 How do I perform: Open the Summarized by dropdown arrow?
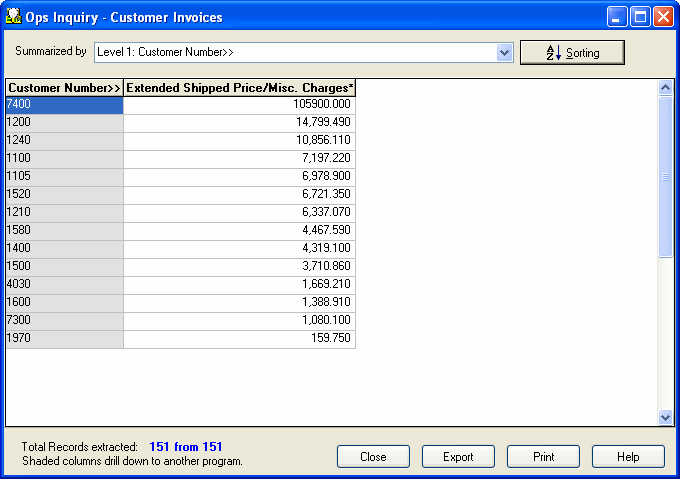point(504,53)
